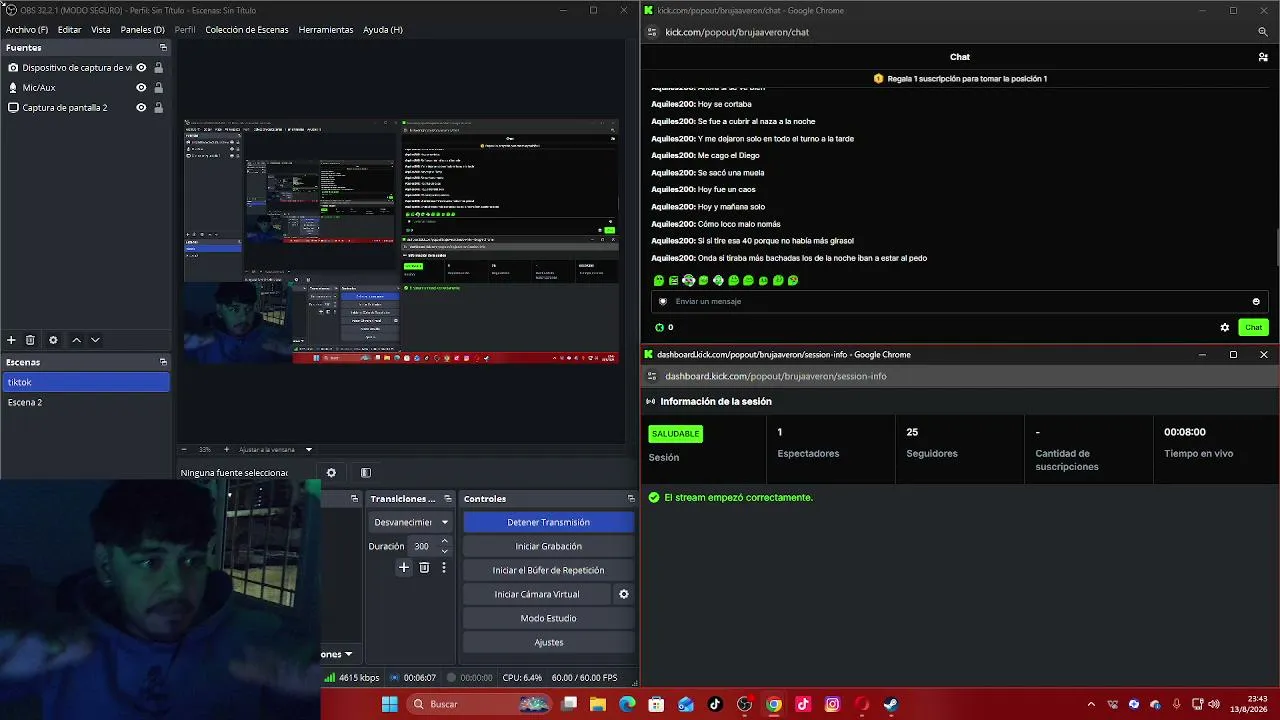Remove selected source with trash icon
Viewport: 1280px width, 720px height.
tap(30, 340)
